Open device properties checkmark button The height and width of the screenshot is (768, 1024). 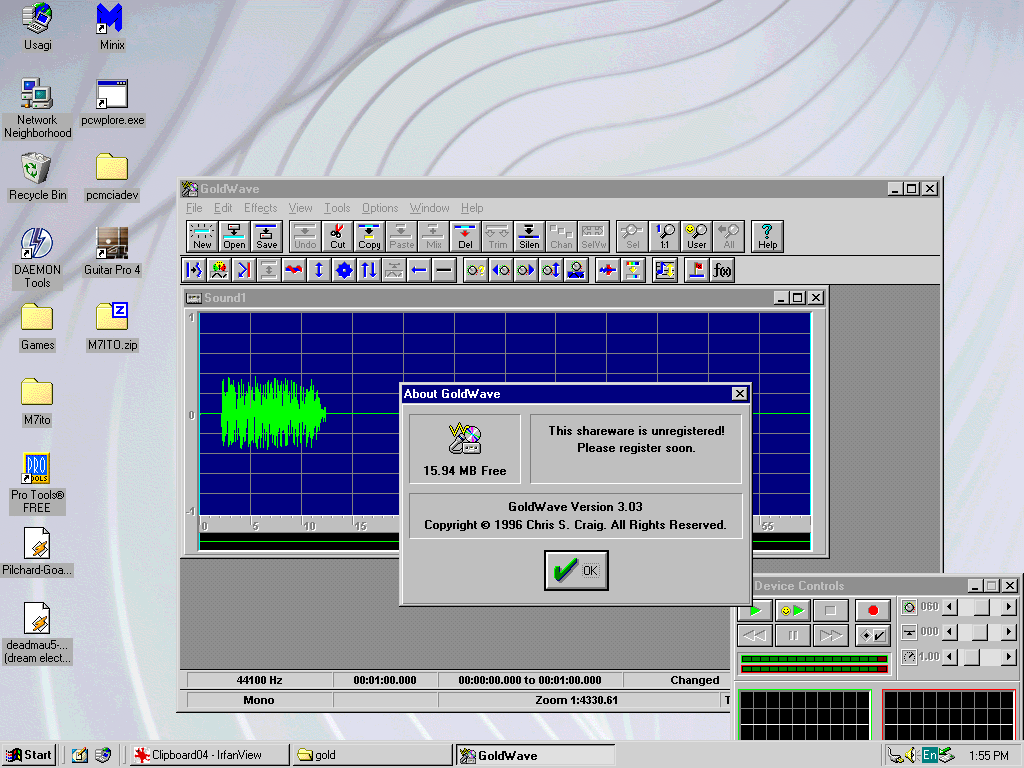(x=873, y=635)
